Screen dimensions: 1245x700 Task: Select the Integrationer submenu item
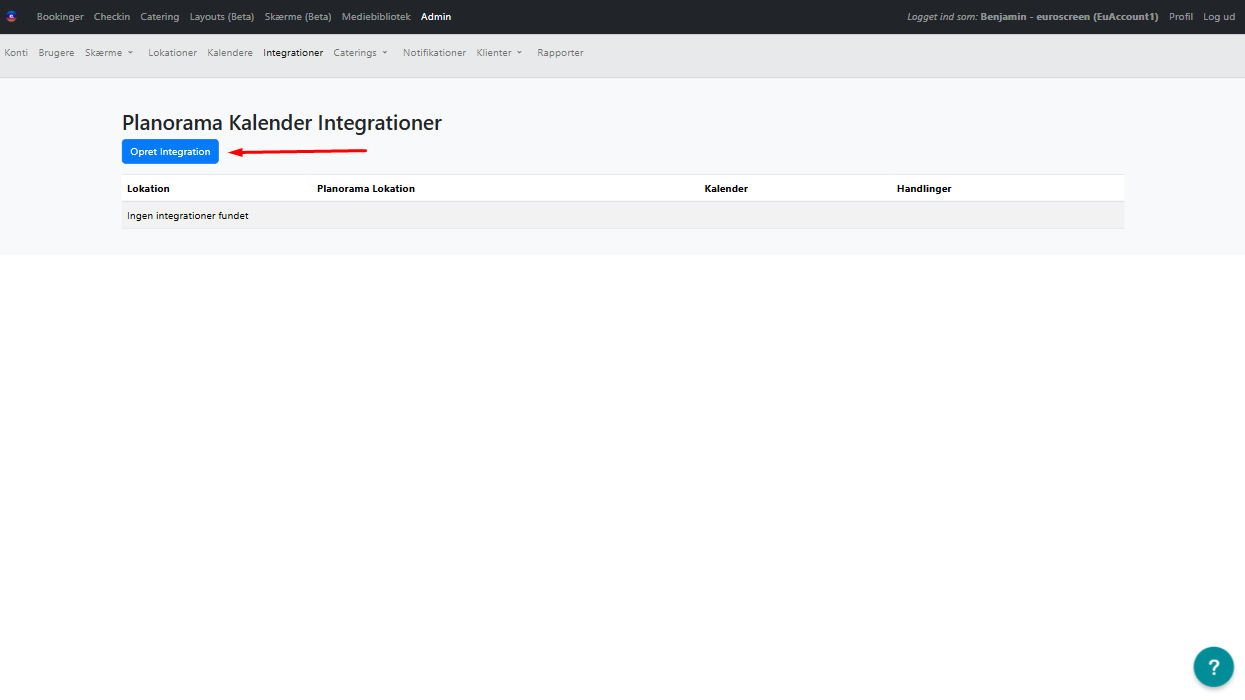click(x=293, y=53)
